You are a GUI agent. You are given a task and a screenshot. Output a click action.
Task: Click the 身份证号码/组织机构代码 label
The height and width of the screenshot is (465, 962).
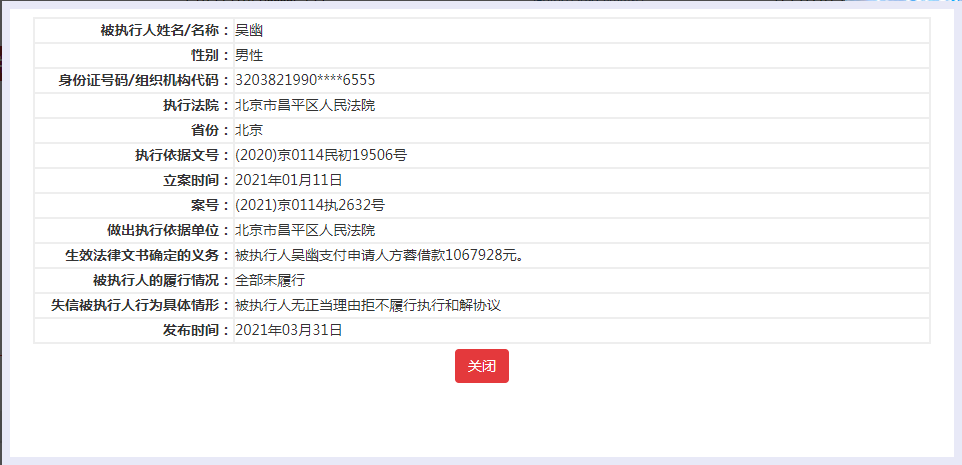coord(145,80)
